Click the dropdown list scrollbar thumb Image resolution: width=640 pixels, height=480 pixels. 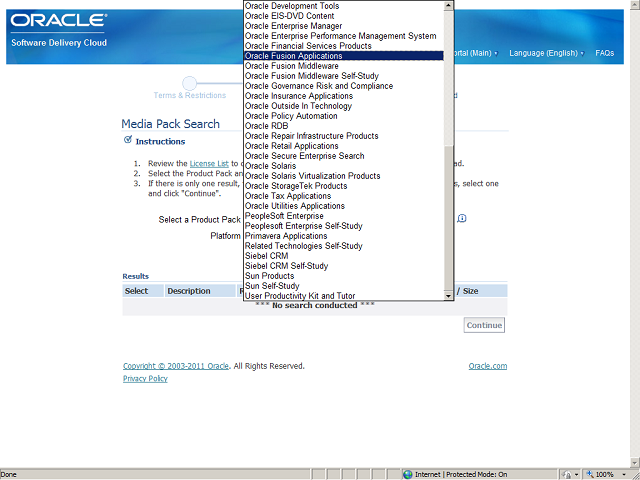[448, 216]
